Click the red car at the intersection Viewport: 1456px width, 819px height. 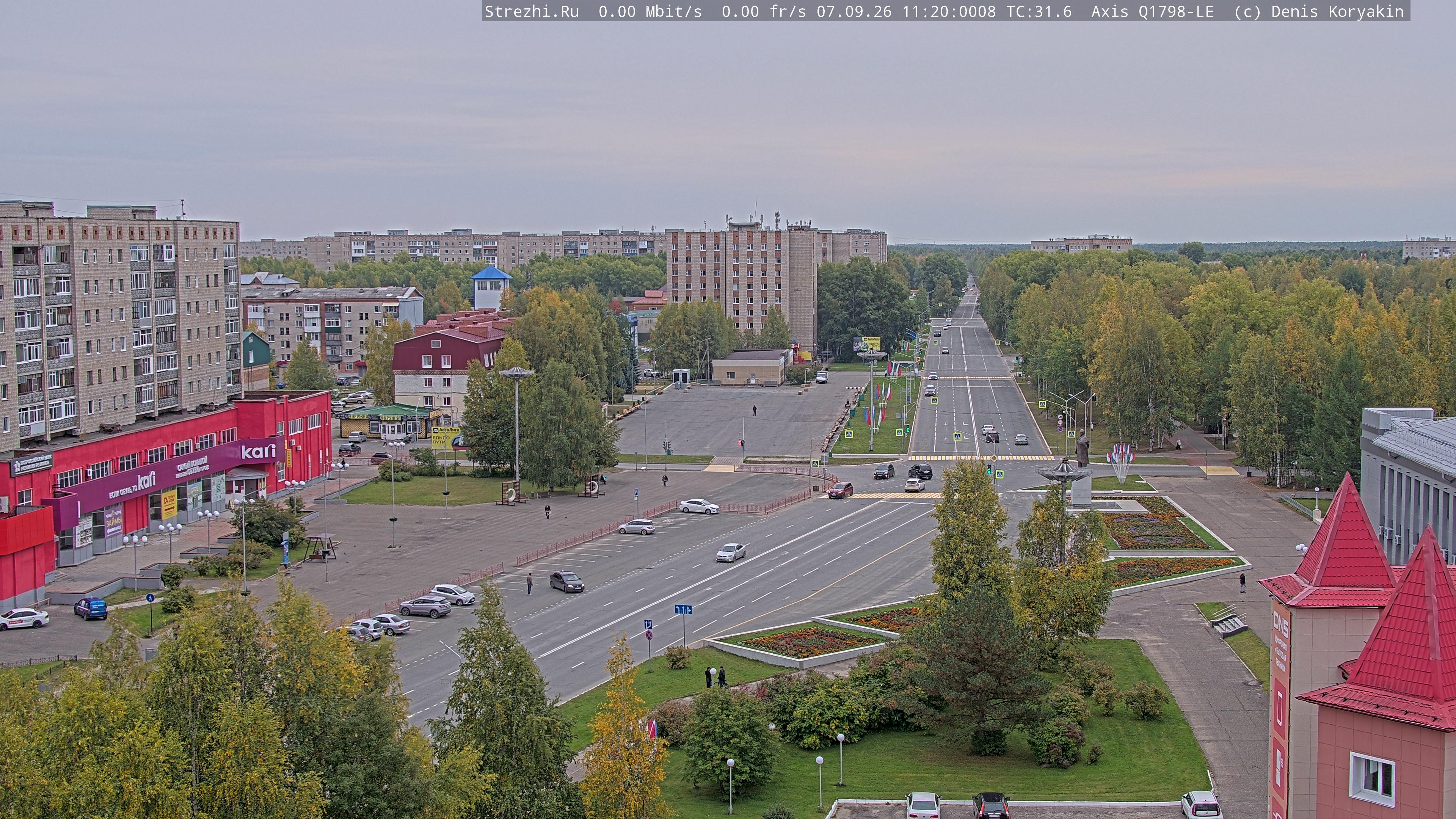click(x=841, y=490)
